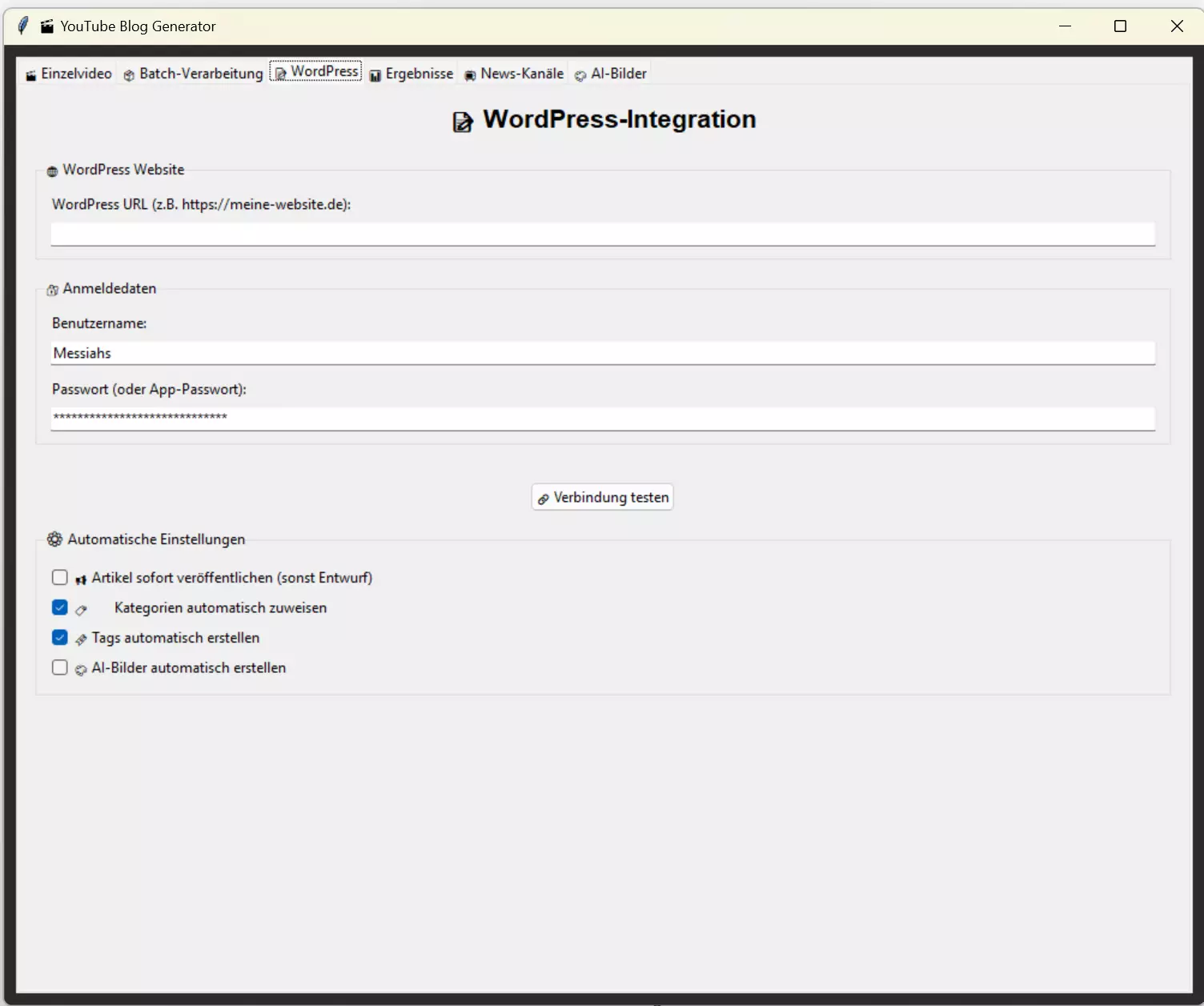Uncheck Tags automatisch erstellen

(x=60, y=637)
